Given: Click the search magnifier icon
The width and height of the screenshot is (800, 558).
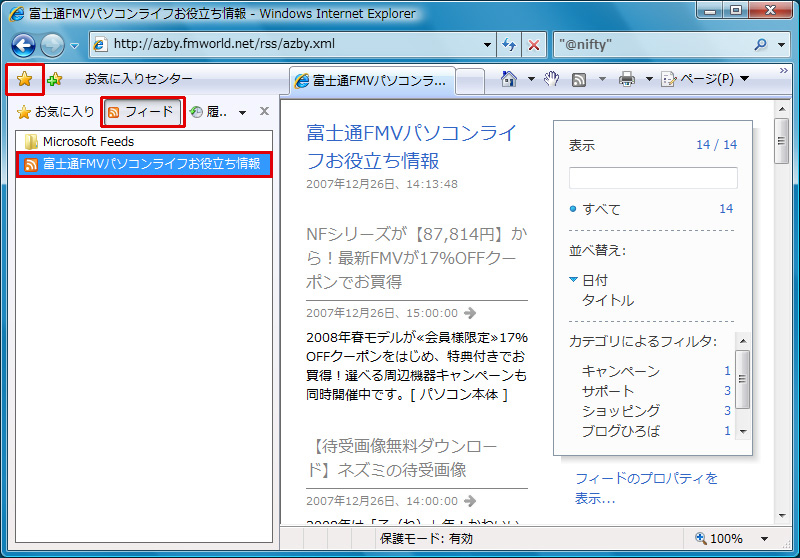Looking at the screenshot, I should pyautogui.click(x=761, y=45).
